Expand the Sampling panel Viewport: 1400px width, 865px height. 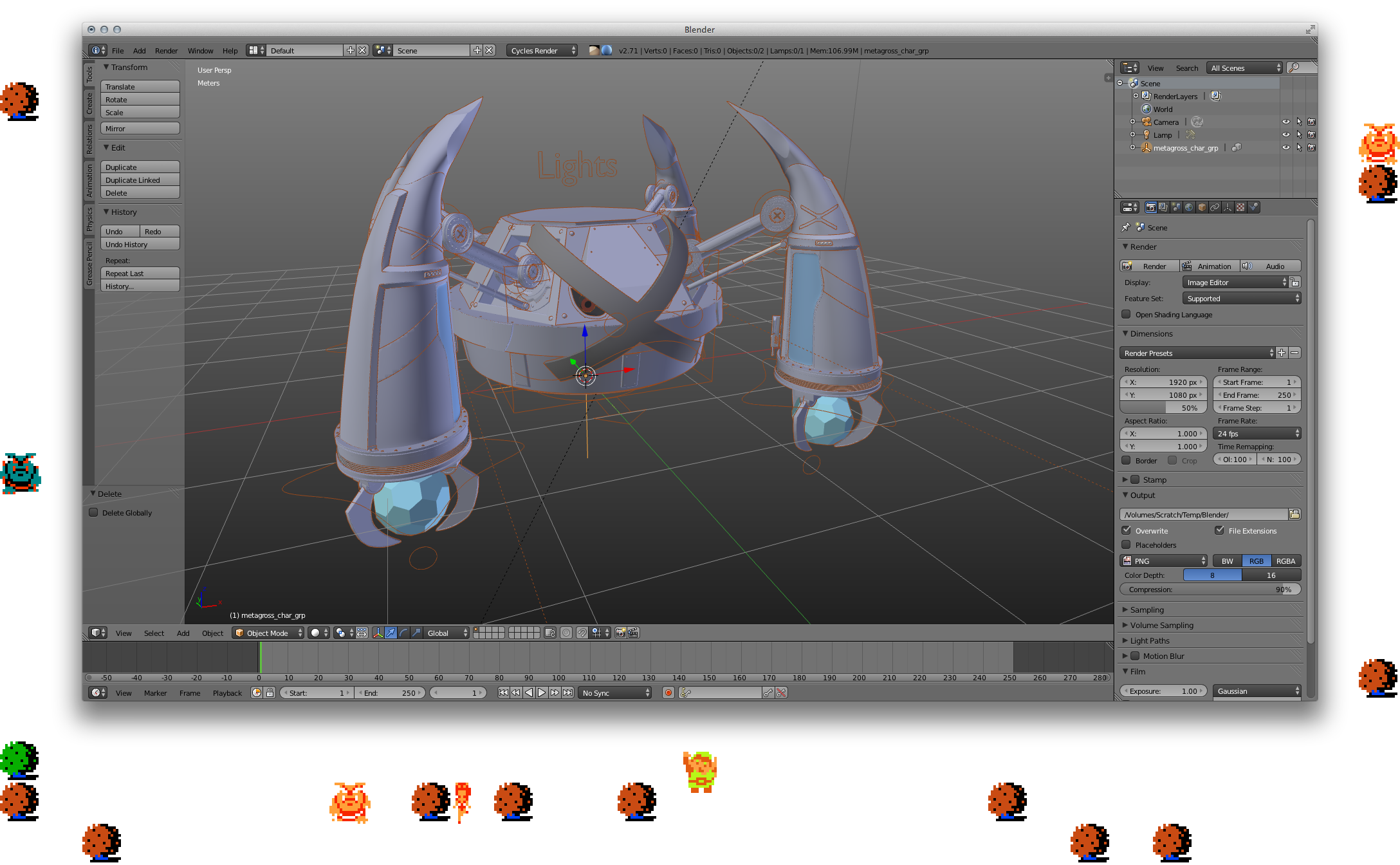click(x=1147, y=609)
